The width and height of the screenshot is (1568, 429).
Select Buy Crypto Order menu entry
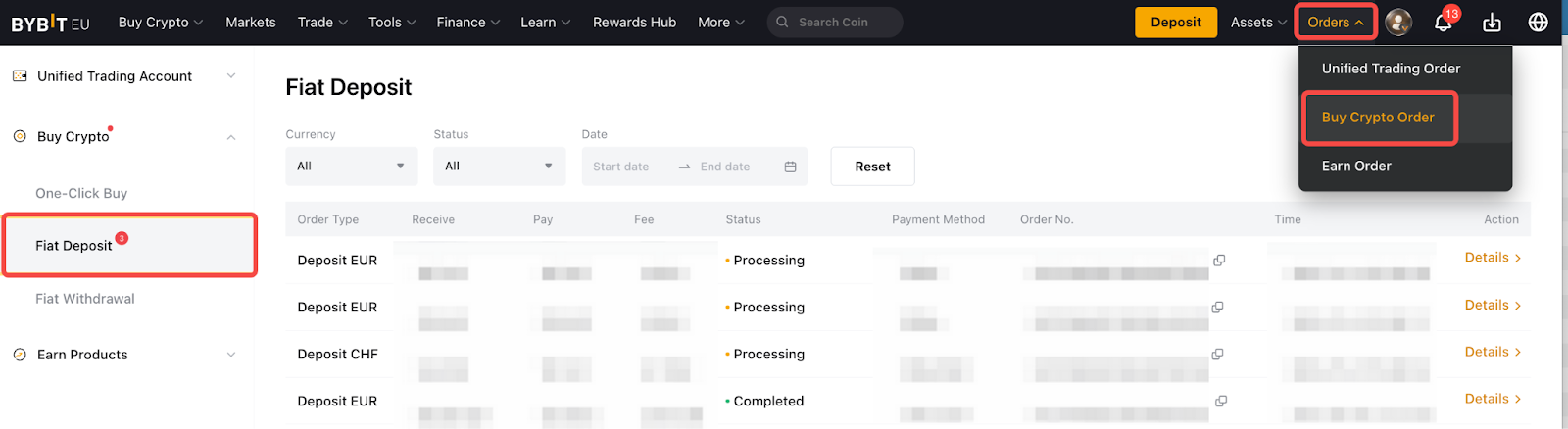coord(1378,118)
